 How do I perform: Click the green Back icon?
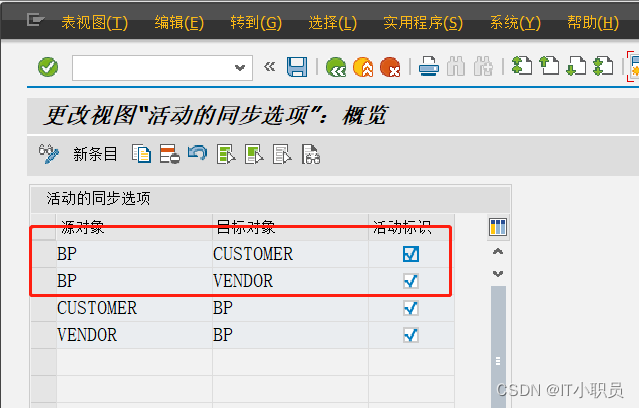[336, 67]
